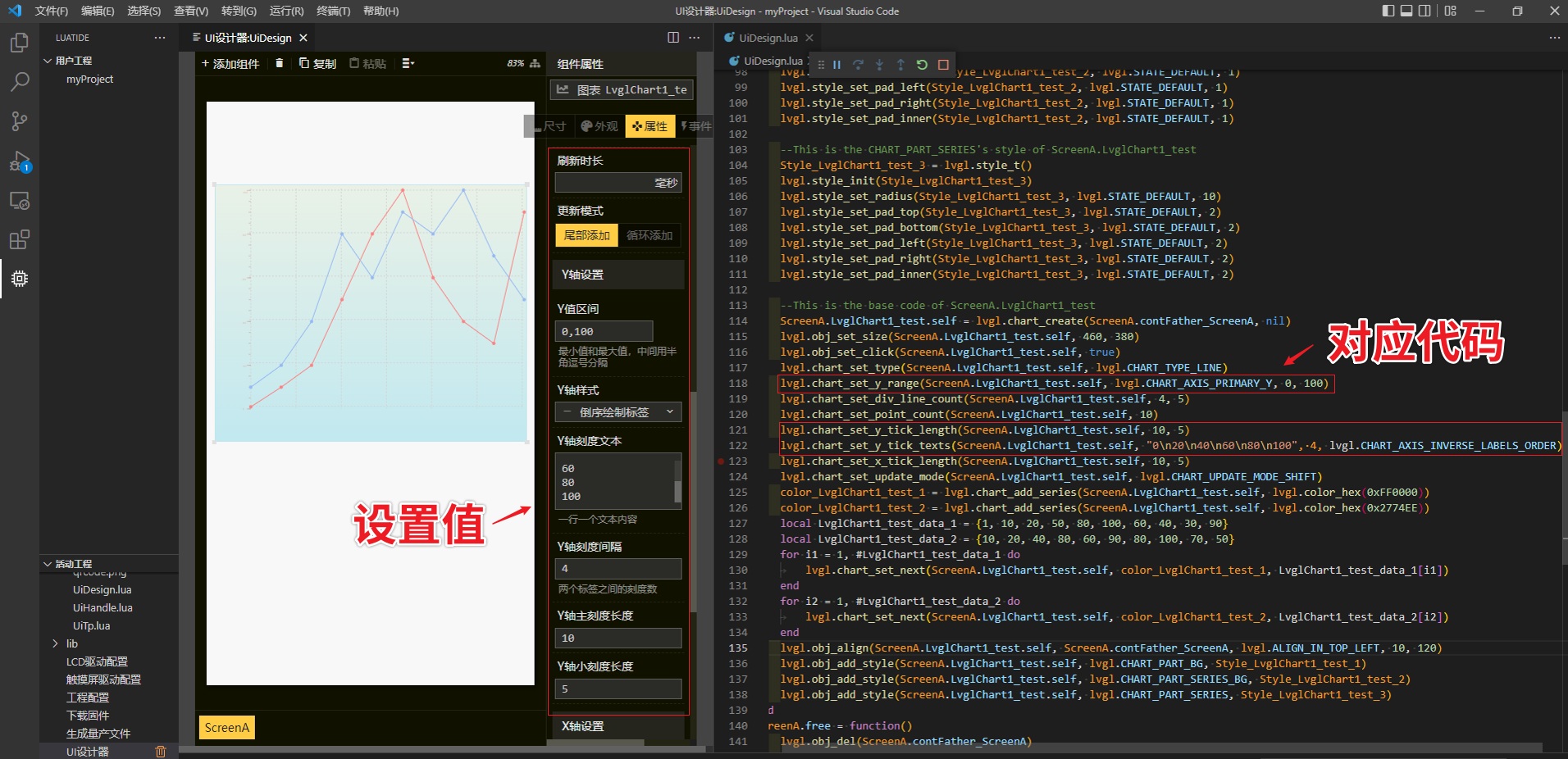Open the Remote Explorer view

click(x=20, y=201)
